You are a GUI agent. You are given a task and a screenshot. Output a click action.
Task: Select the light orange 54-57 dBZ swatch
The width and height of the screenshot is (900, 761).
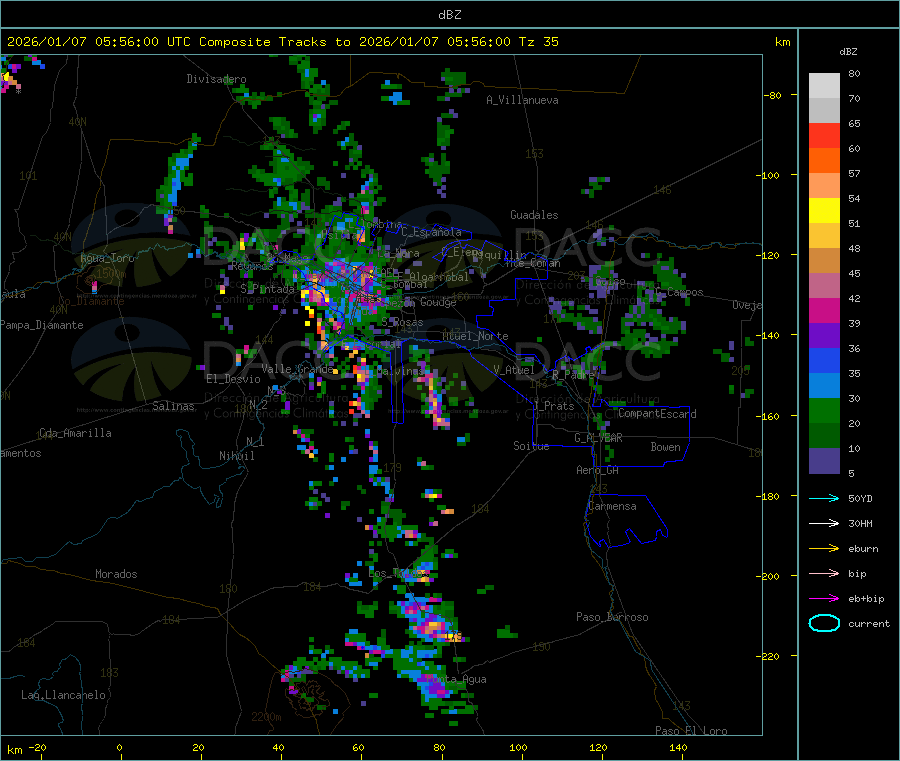[x=824, y=186]
